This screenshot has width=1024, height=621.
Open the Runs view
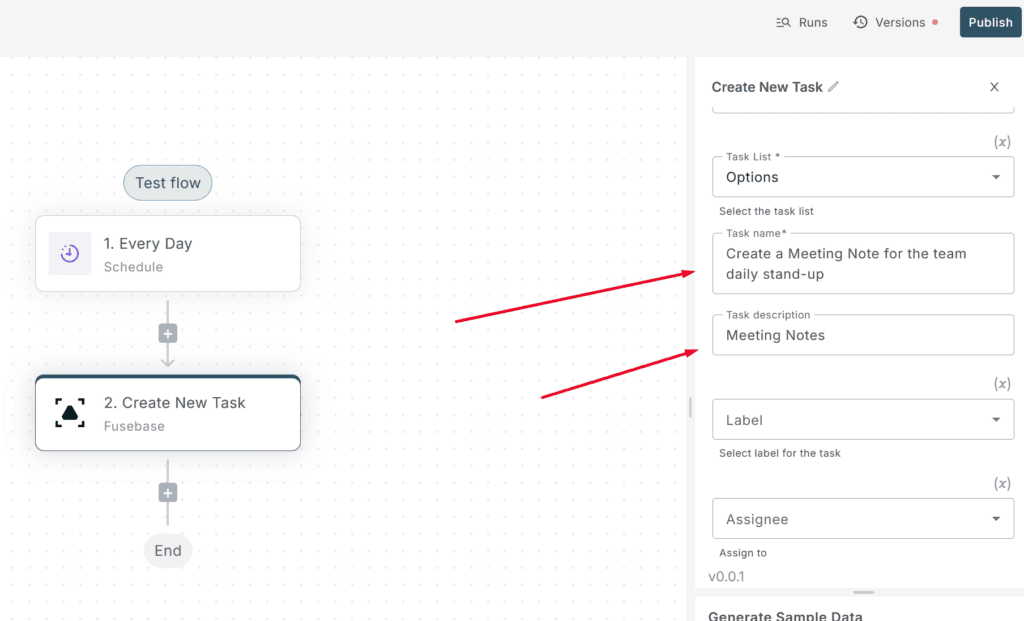[802, 22]
